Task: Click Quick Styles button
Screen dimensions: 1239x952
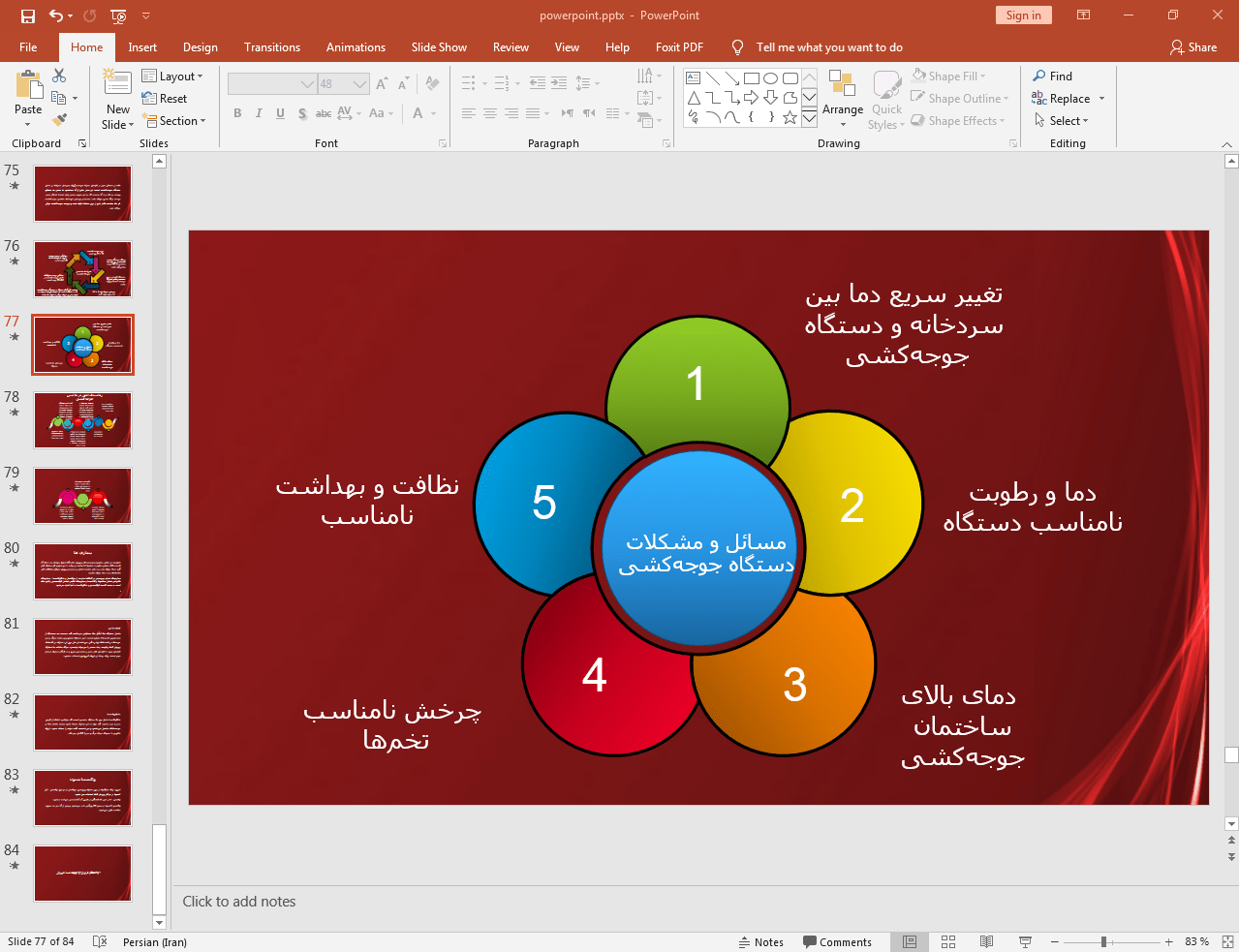Action: coord(886,100)
